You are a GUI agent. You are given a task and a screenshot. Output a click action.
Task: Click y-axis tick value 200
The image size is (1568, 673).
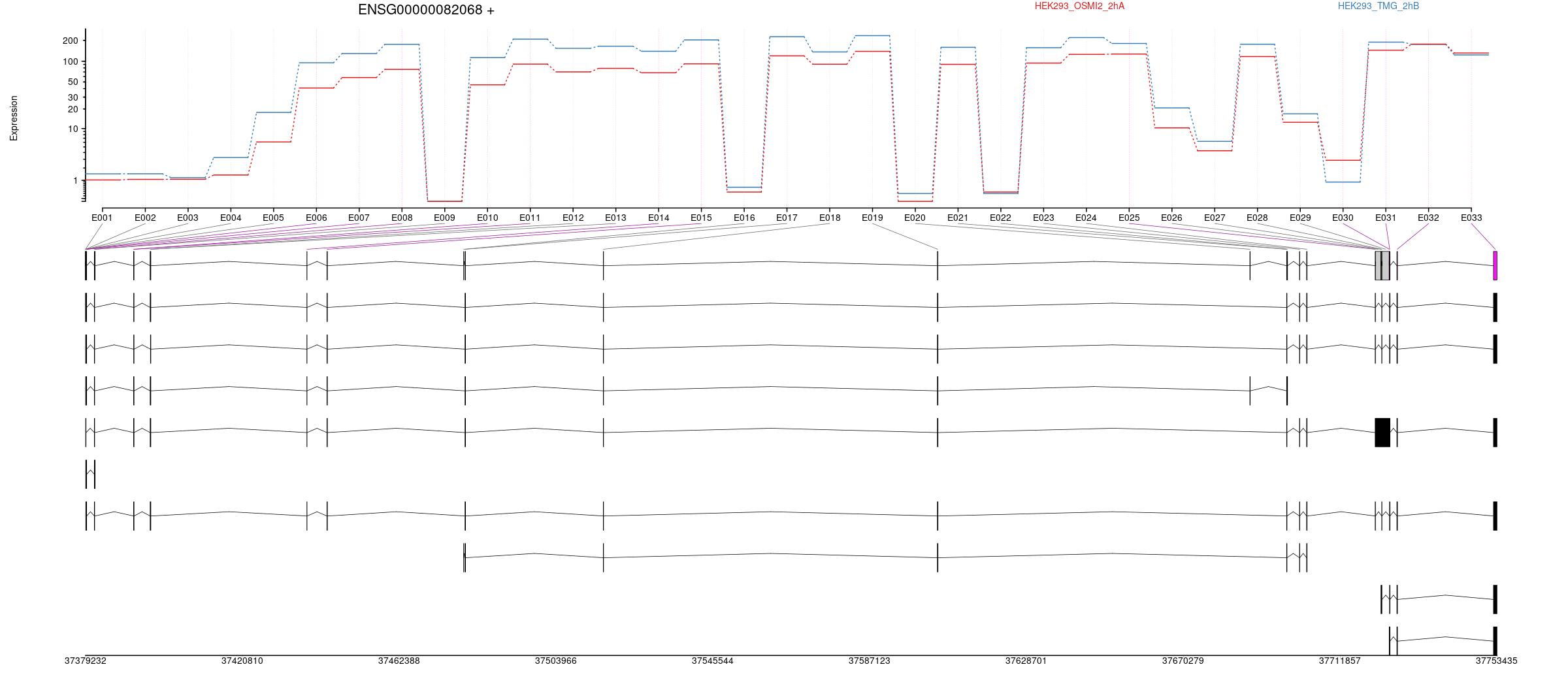pos(71,41)
